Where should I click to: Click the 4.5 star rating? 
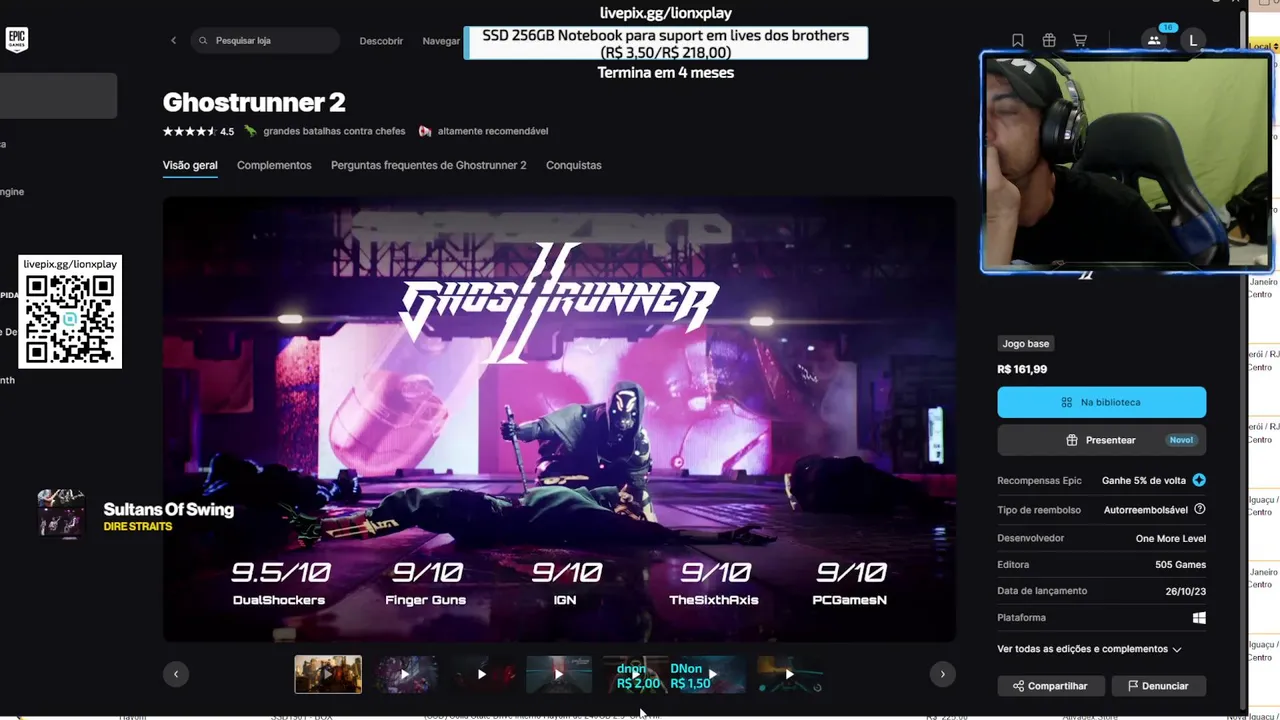(x=198, y=131)
